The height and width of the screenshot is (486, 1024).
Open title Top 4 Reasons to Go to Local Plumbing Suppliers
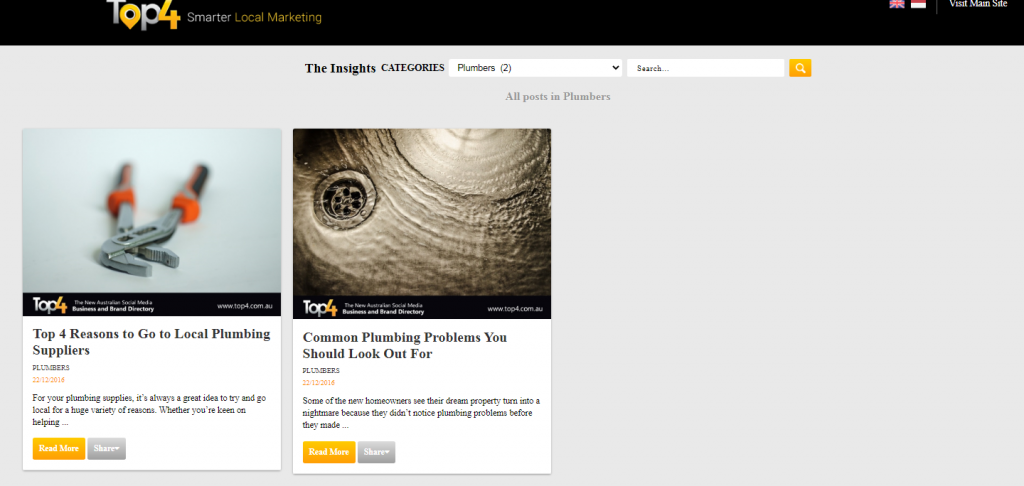(x=152, y=342)
